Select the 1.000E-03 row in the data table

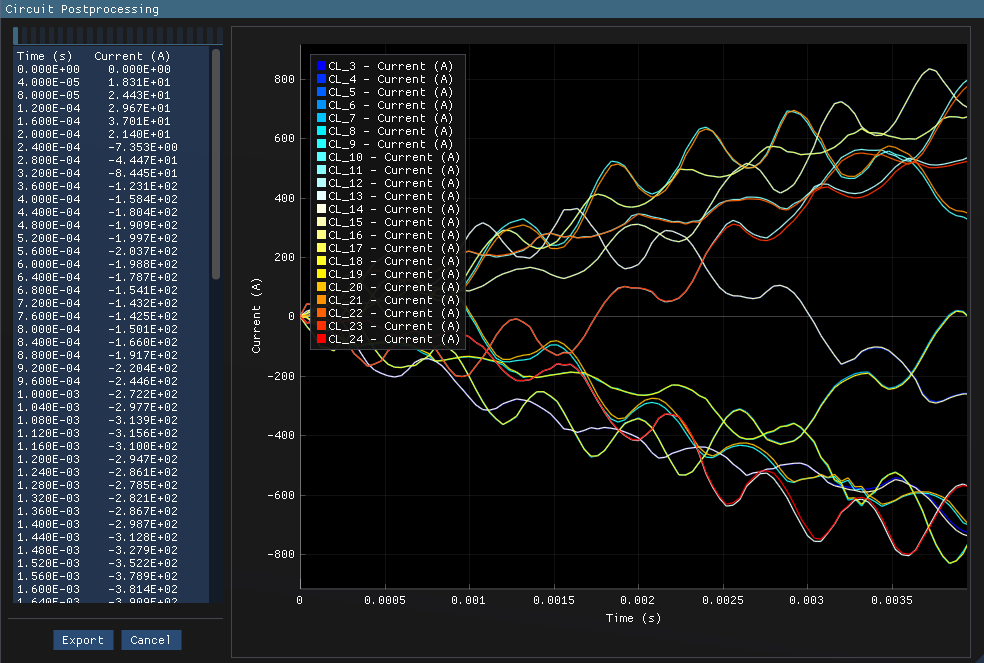coord(100,394)
